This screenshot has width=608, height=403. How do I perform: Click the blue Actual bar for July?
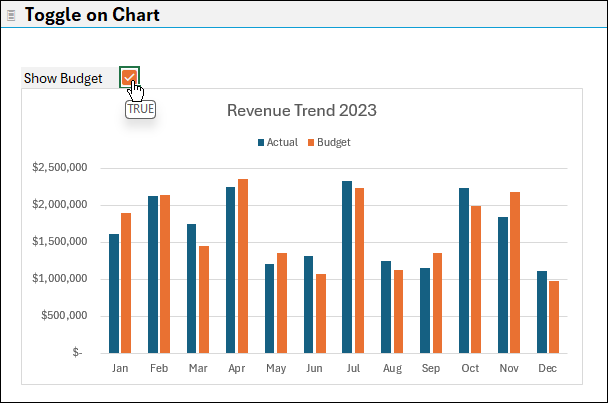347,266
